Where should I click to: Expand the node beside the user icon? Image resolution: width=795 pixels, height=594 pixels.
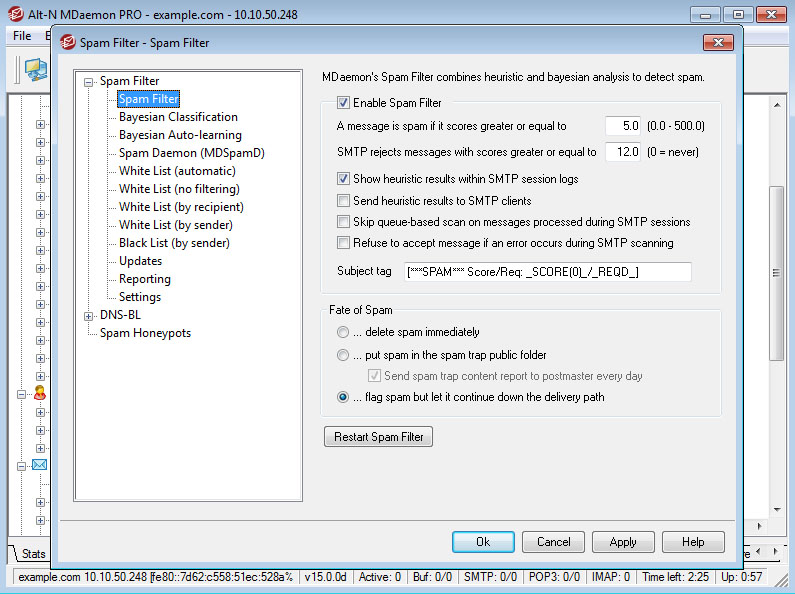click(21, 394)
